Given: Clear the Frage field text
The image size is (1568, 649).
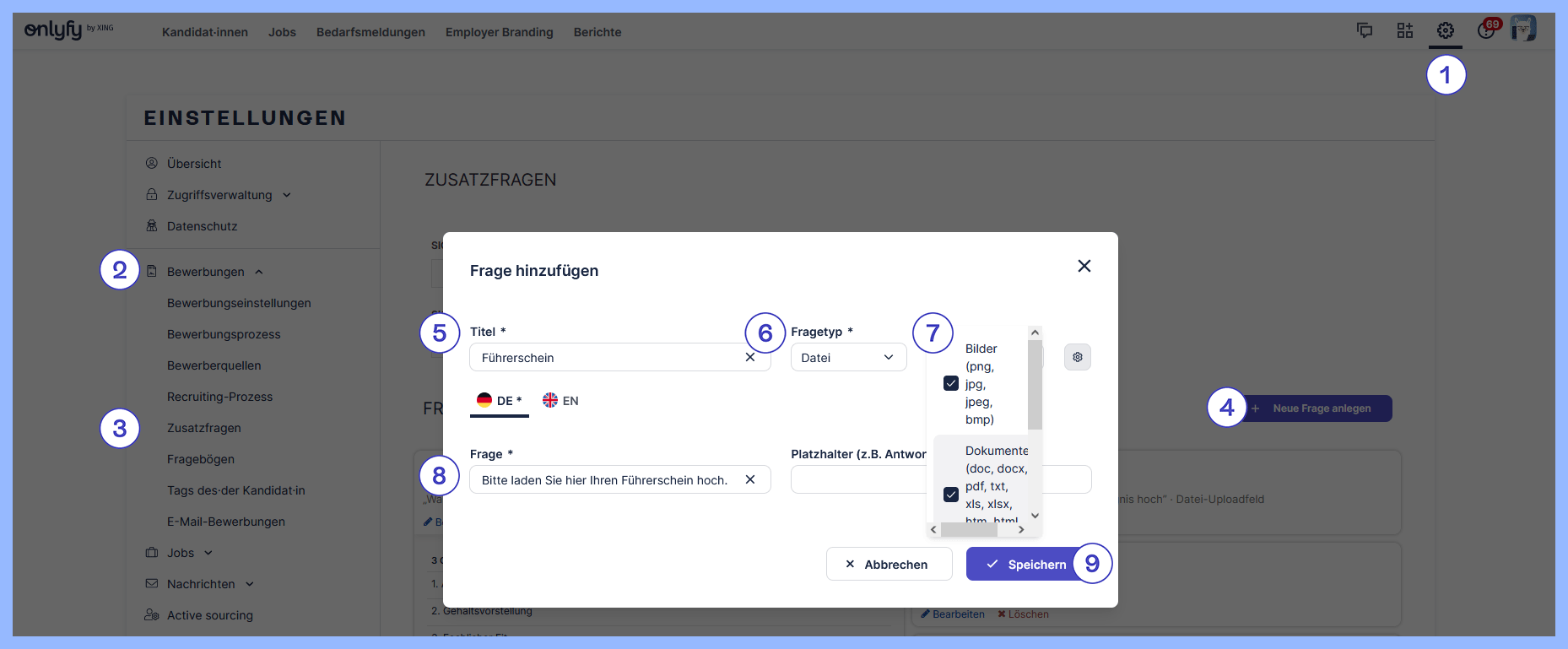Looking at the screenshot, I should pos(749,479).
